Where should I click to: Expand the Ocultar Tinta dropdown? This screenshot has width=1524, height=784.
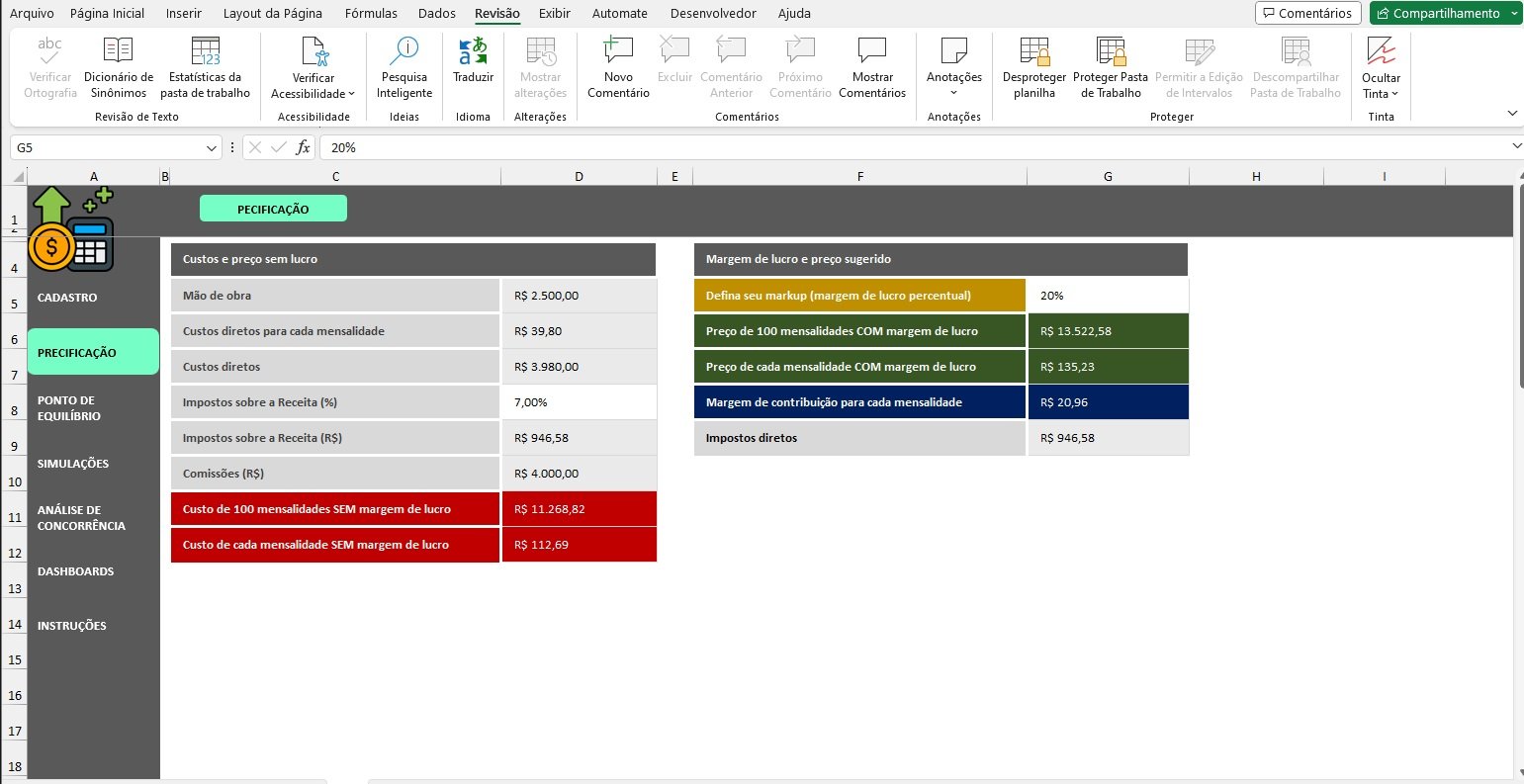(x=1394, y=94)
